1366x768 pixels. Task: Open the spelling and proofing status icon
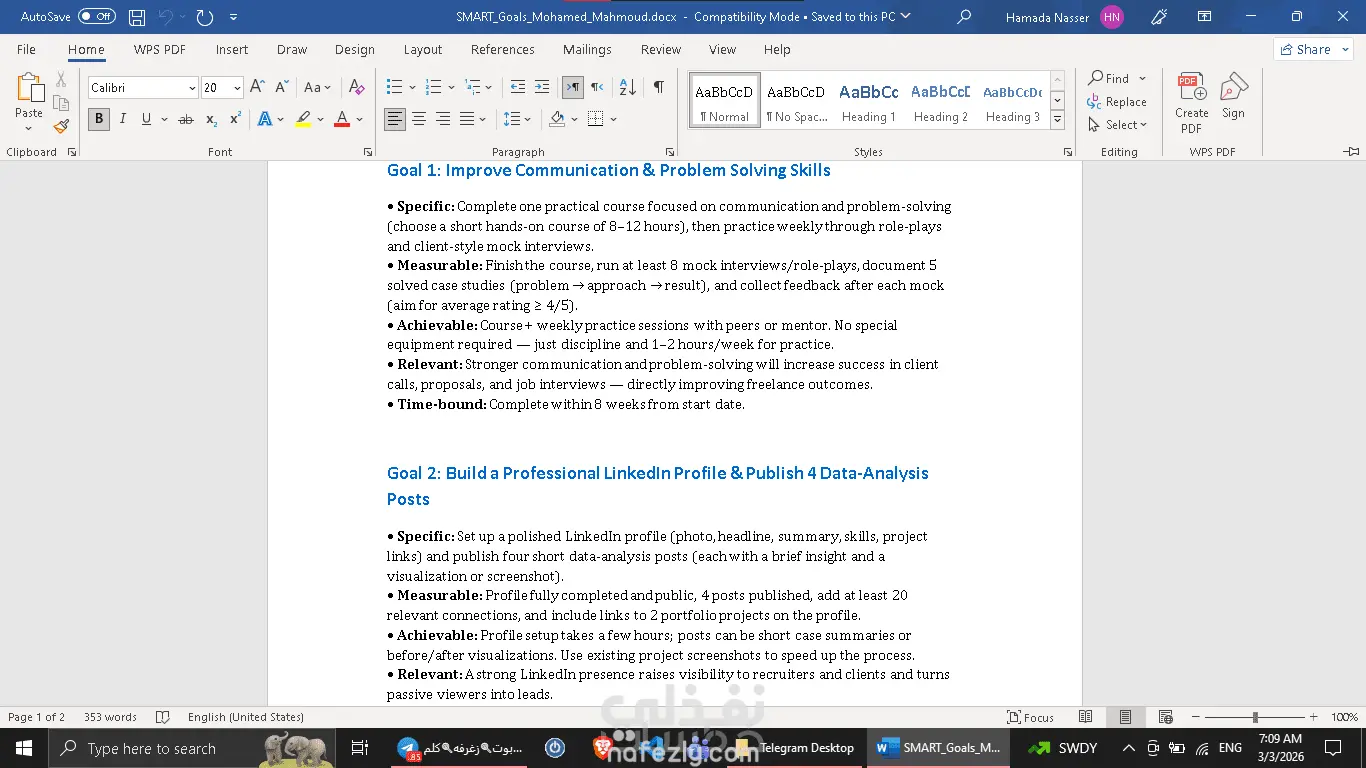pyautogui.click(x=163, y=717)
